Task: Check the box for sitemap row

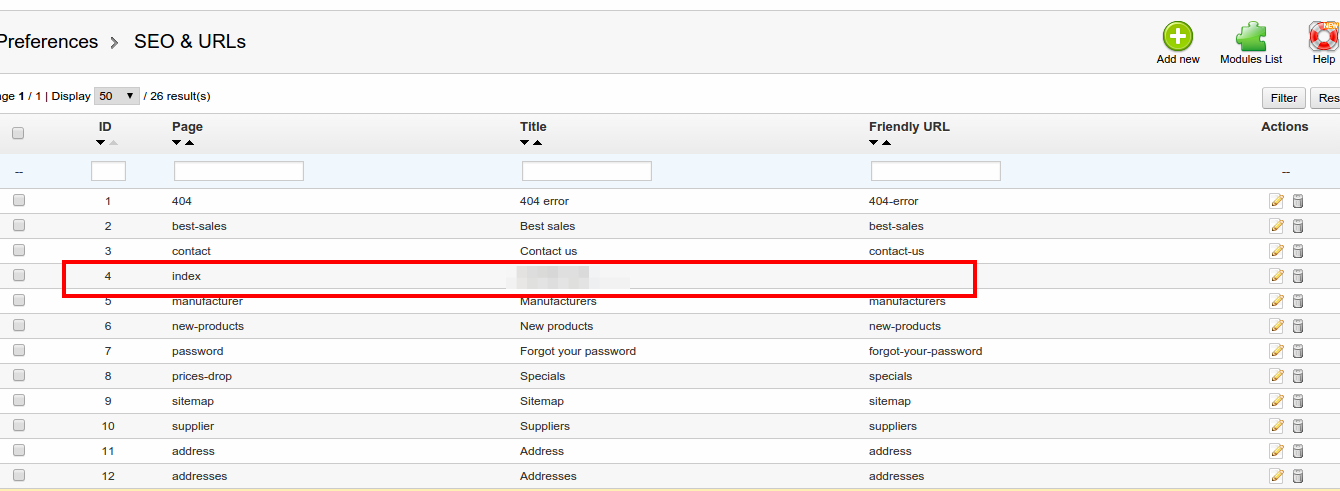Action: (x=18, y=400)
